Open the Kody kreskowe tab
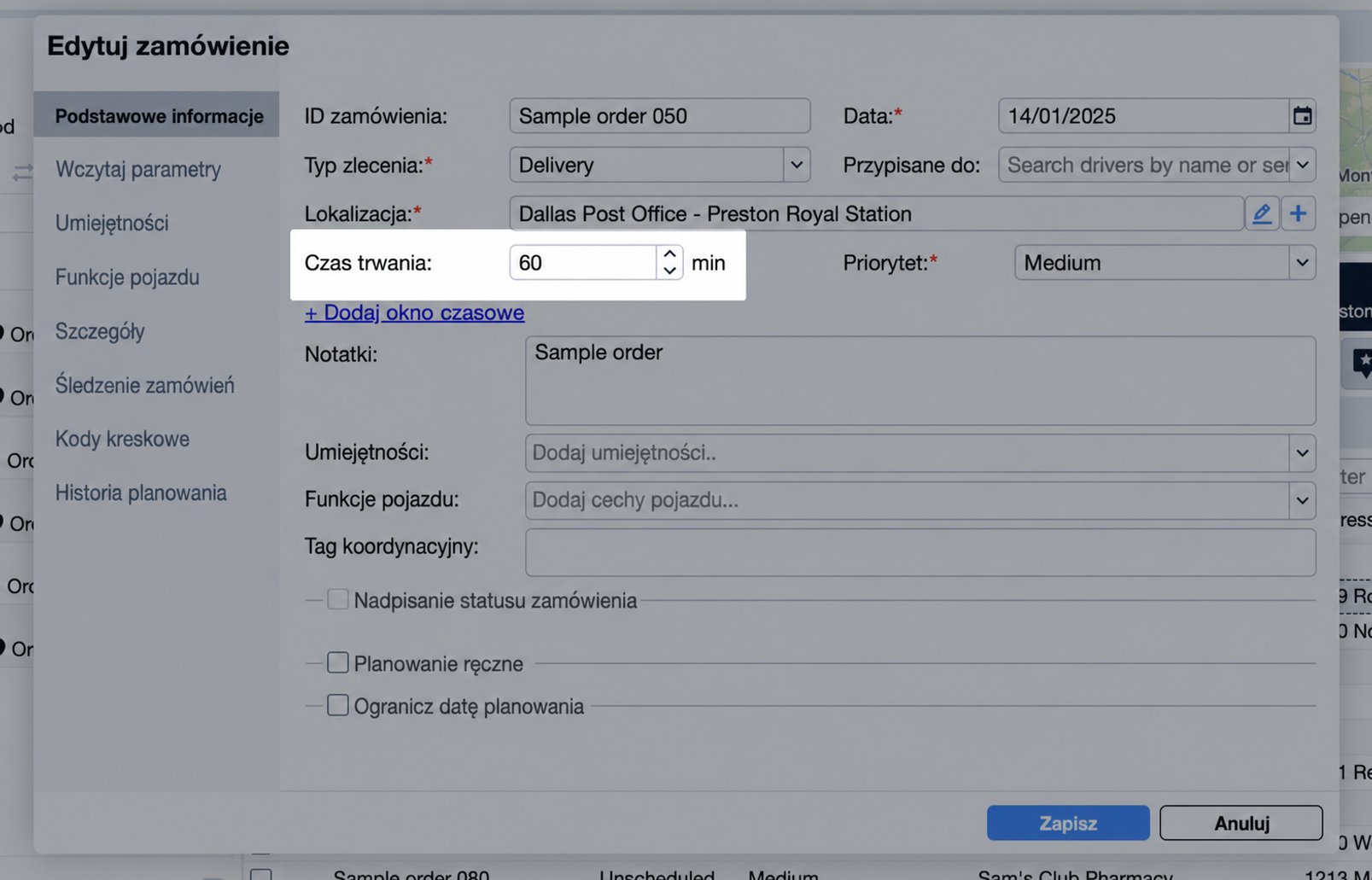1372x880 pixels. pyautogui.click(x=122, y=439)
